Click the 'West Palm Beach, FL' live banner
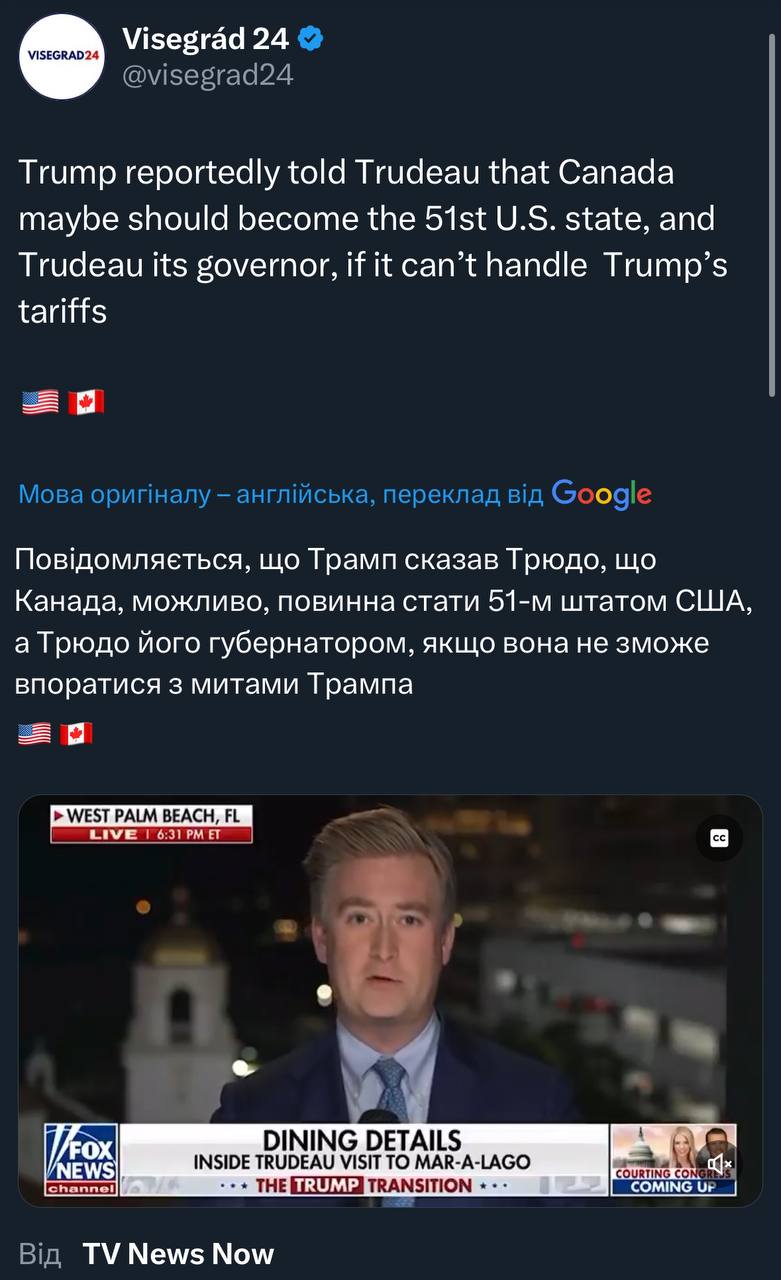This screenshot has width=781, height=1280. tap(151, 825)
